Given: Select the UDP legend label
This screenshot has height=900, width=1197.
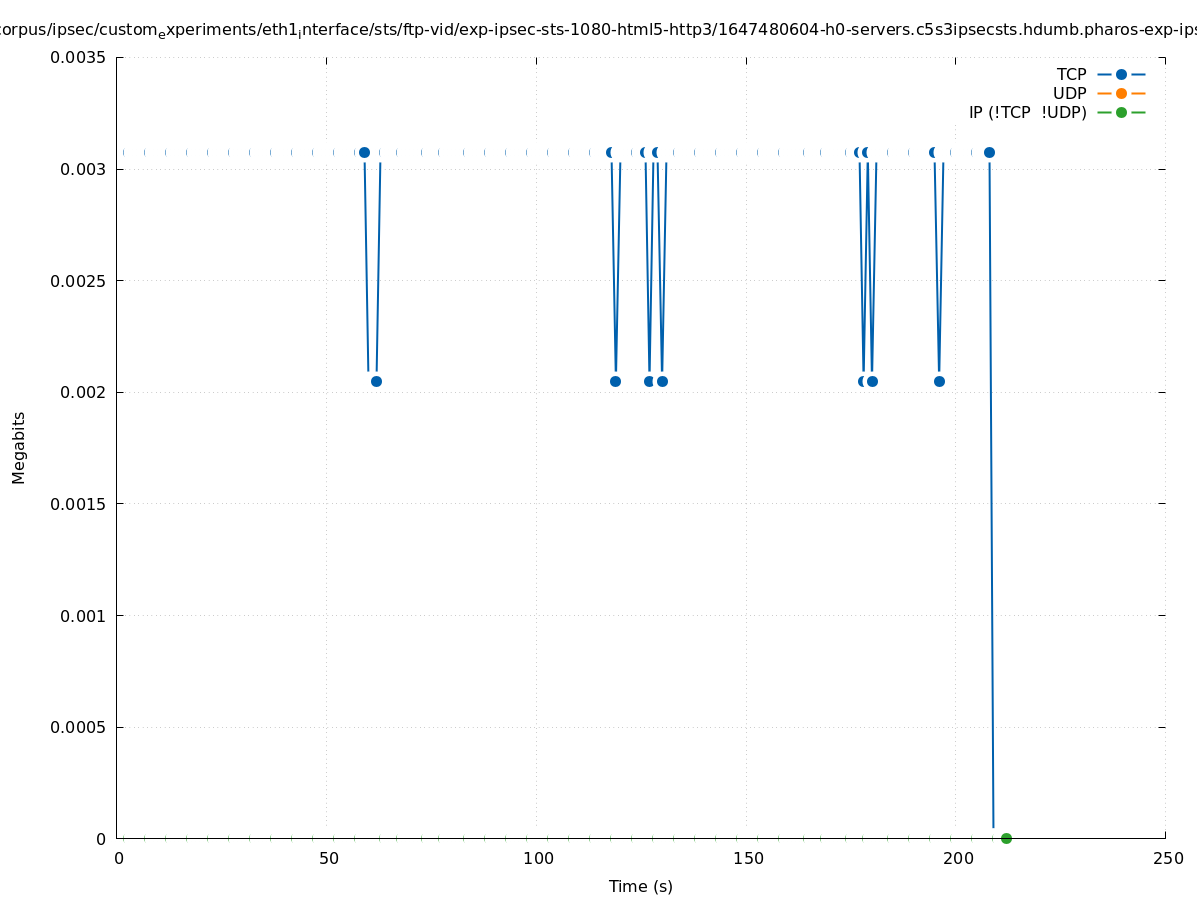Looking at the screenshot, I should [x=1069, y=94].
